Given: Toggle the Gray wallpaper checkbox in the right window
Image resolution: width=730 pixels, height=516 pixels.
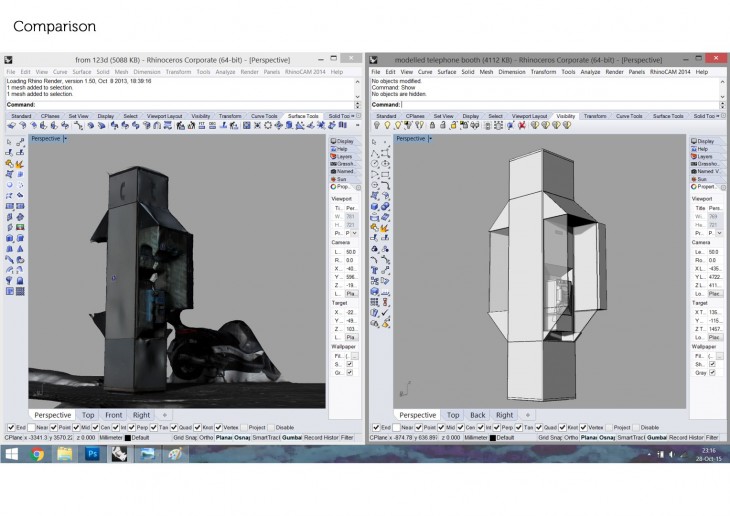Looking at the screenshot, I should pos(711,372).
